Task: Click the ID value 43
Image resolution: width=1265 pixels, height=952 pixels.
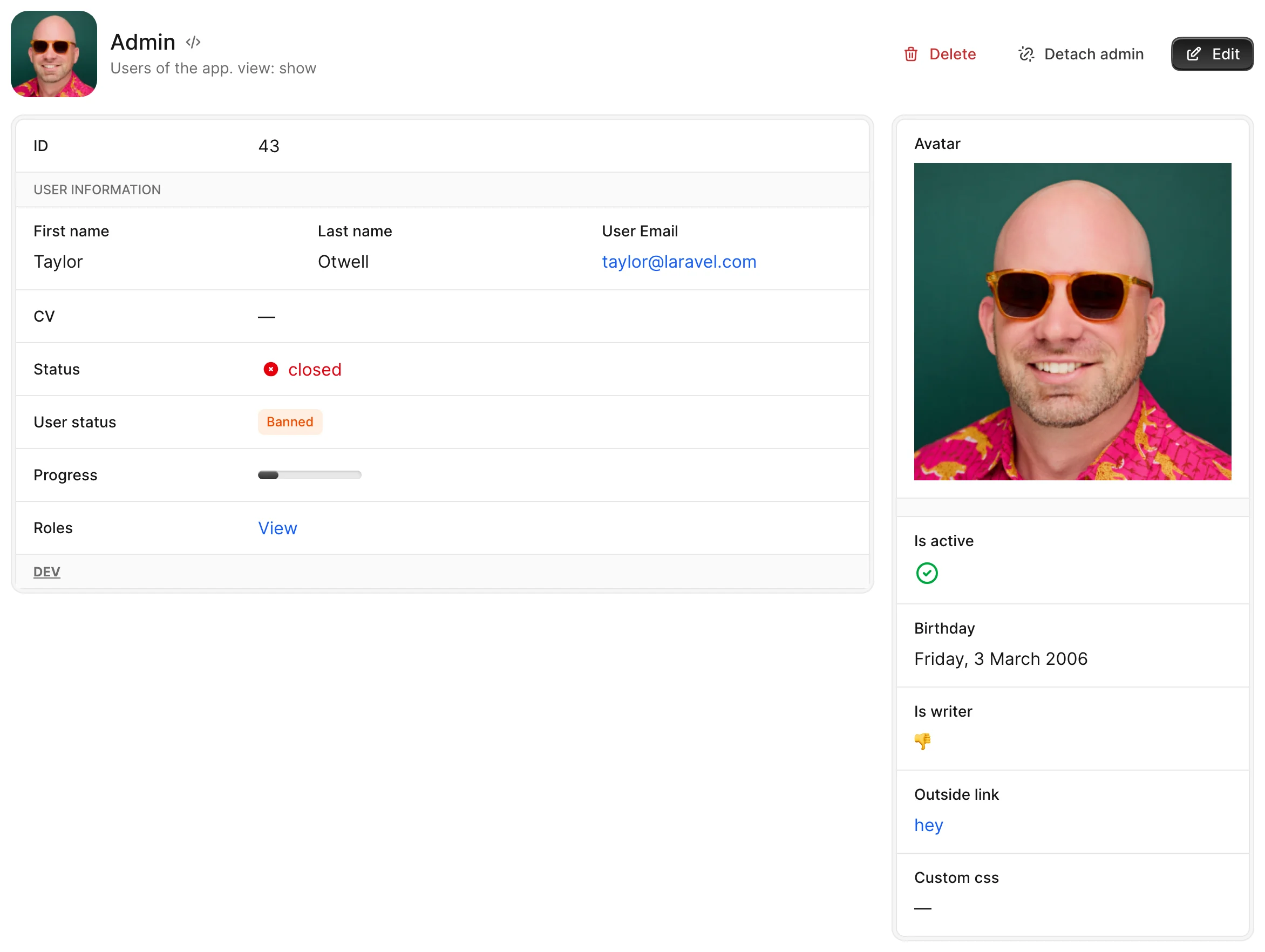Action: [269, 146]
